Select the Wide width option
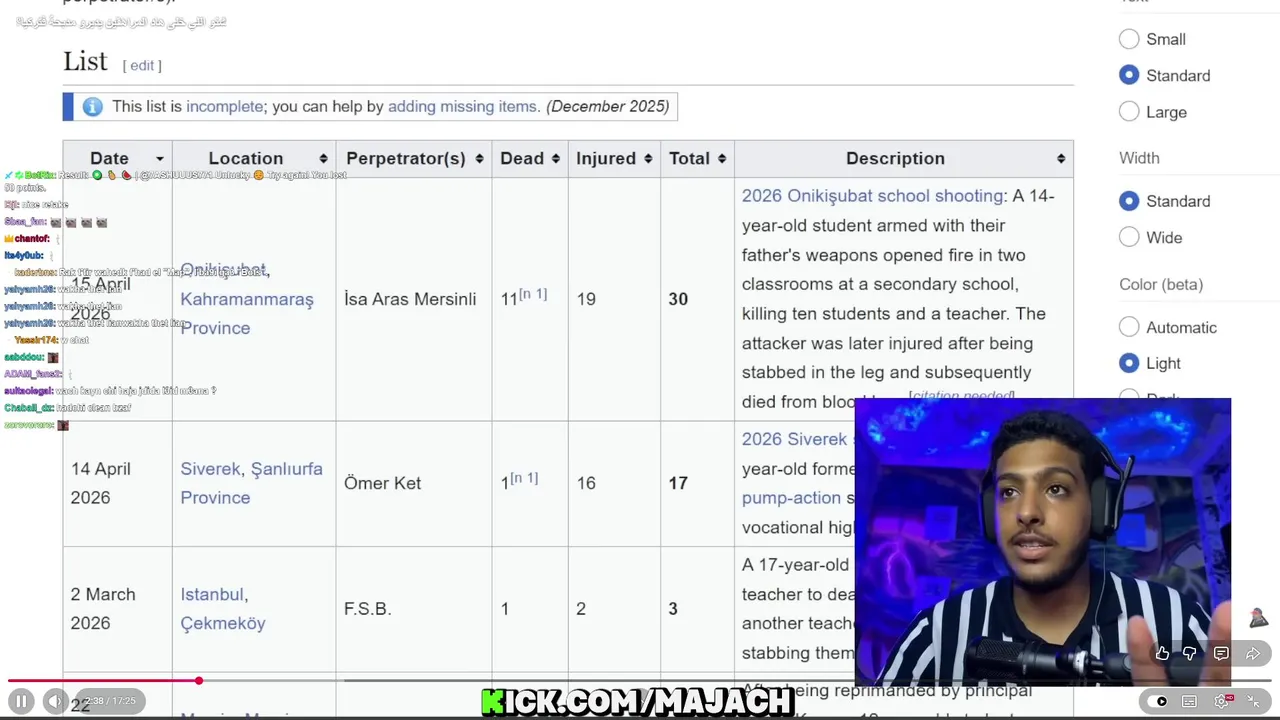The image size is (1280, 720). (1129, 237)
